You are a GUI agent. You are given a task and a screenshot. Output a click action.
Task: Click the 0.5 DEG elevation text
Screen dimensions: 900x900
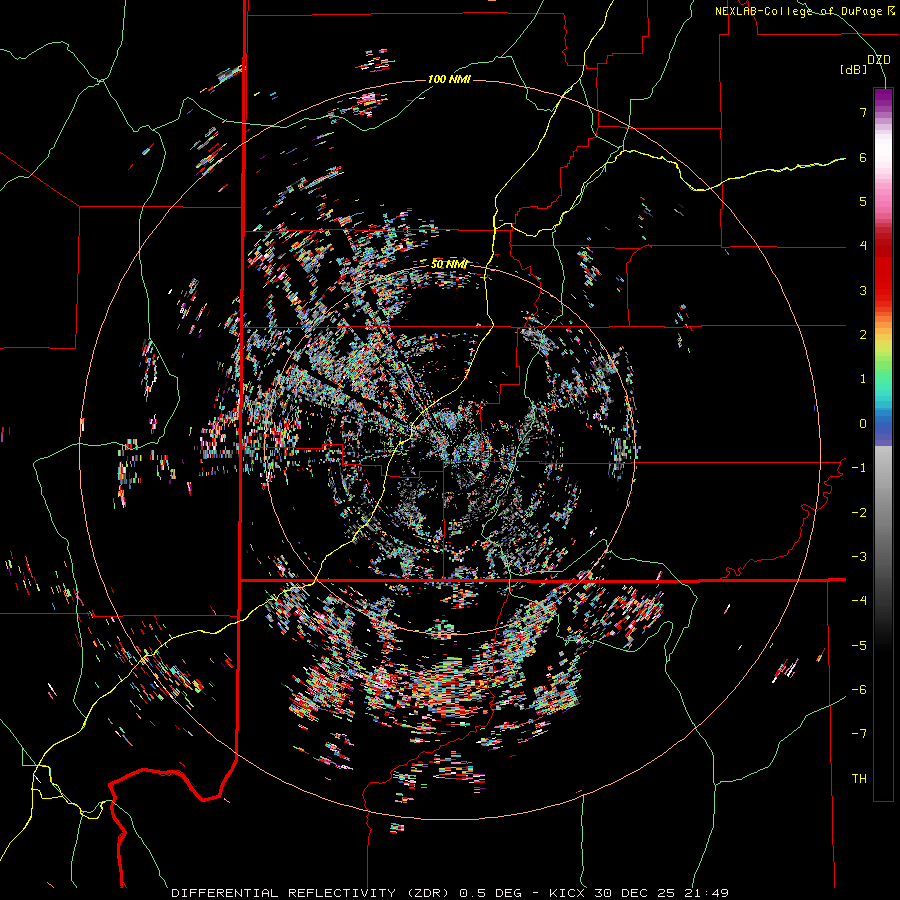click(491, 893)
